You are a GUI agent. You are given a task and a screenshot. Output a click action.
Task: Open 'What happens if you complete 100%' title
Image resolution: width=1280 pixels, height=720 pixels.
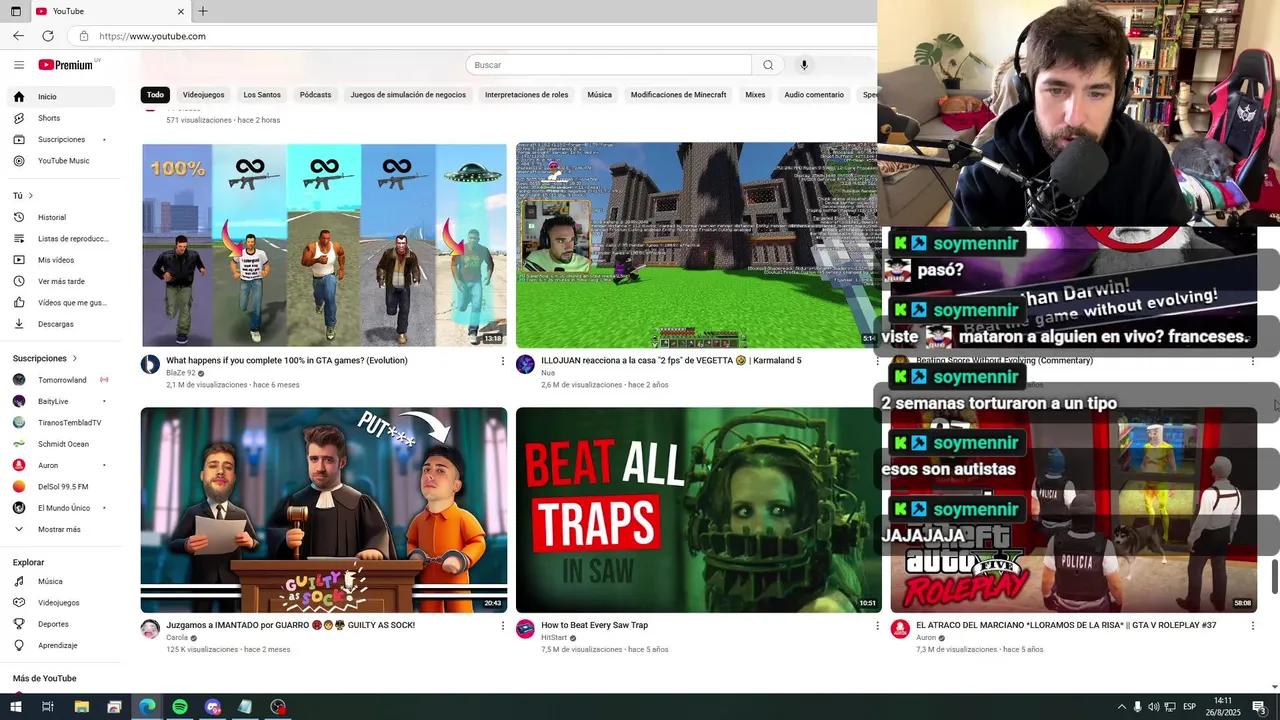point(287,360)
